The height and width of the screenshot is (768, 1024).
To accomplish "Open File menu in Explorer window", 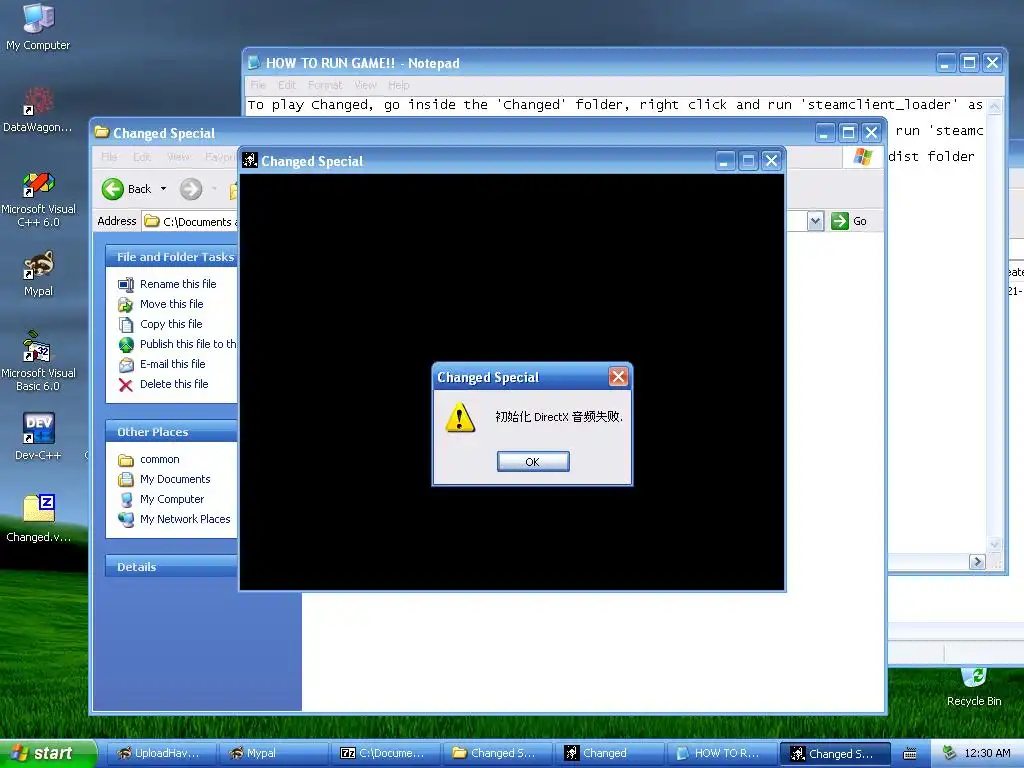I will [x=109, y=157].
